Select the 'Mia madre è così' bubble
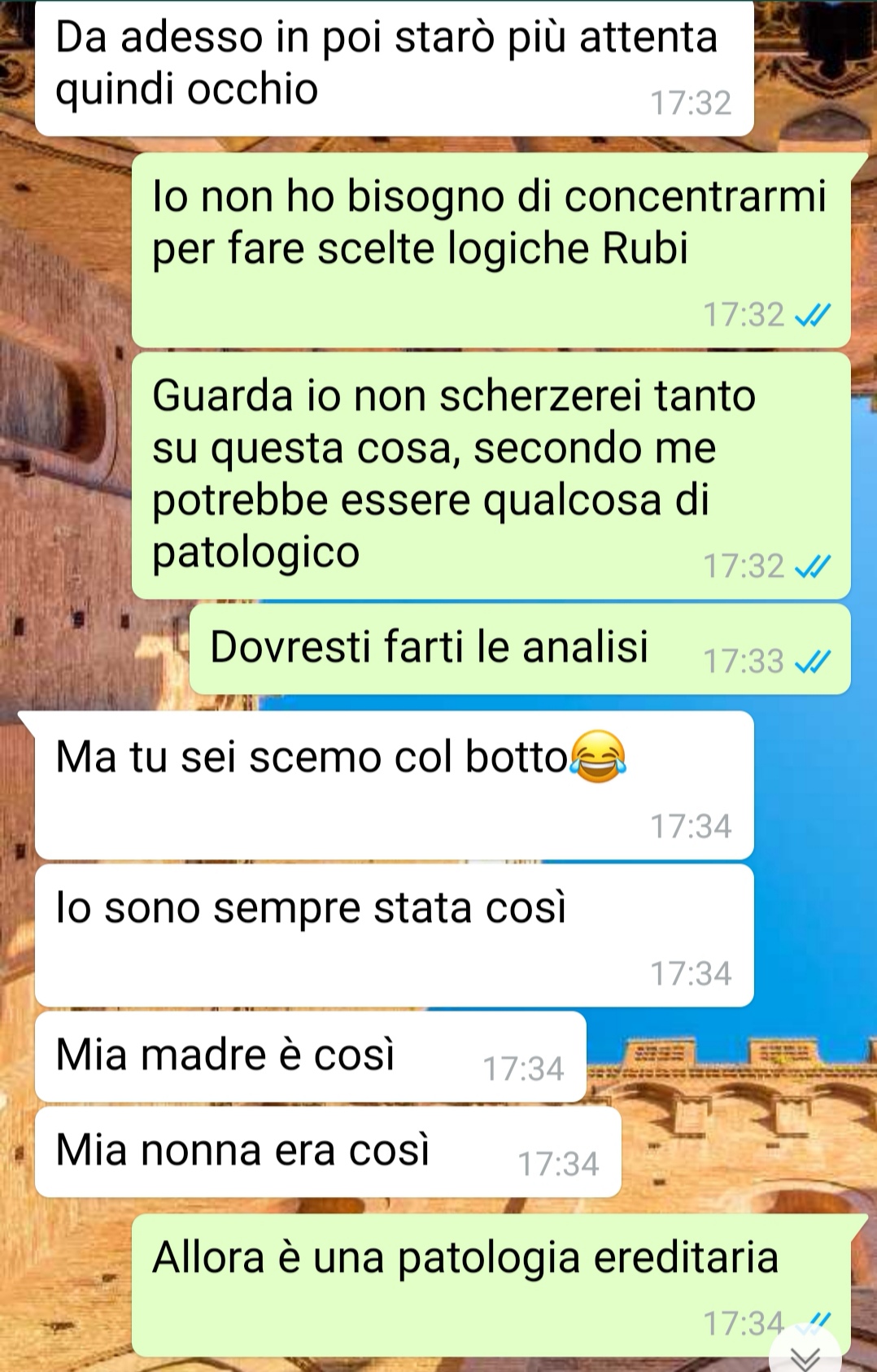The height and width of the screenshot is (1372, 877). (311, 1057)
